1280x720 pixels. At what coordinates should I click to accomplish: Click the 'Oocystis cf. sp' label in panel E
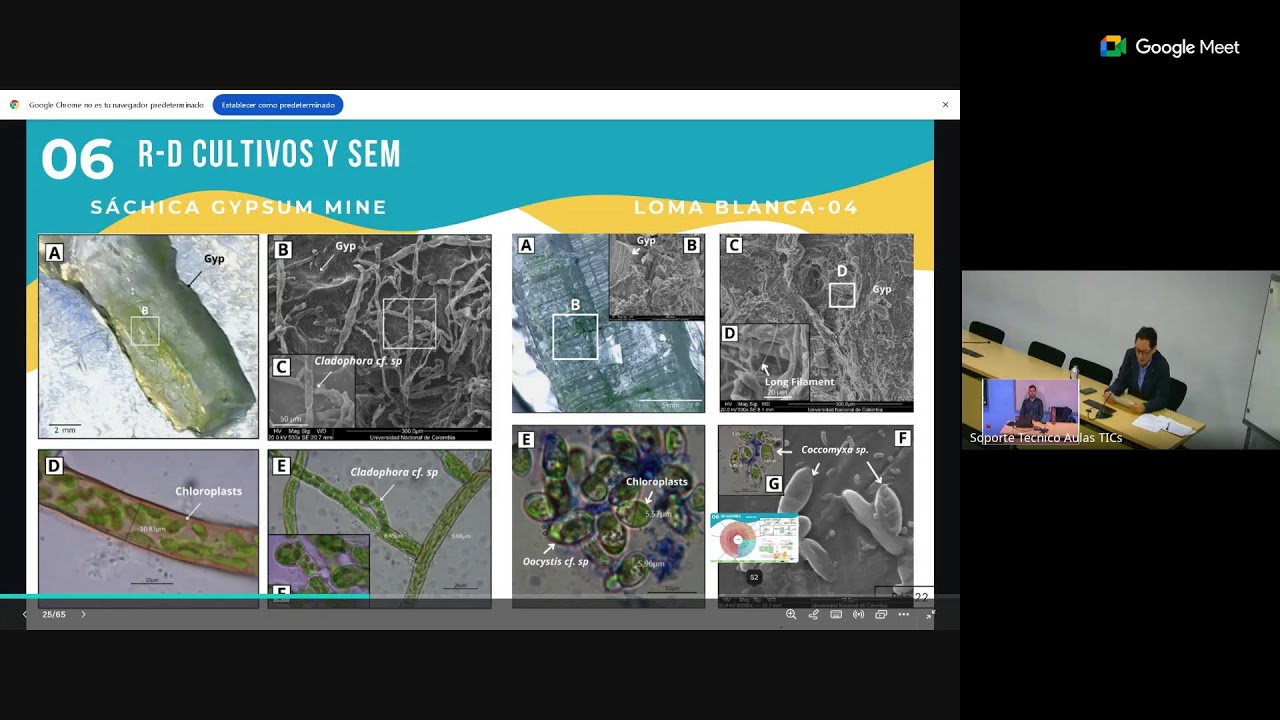coord(556,562)
